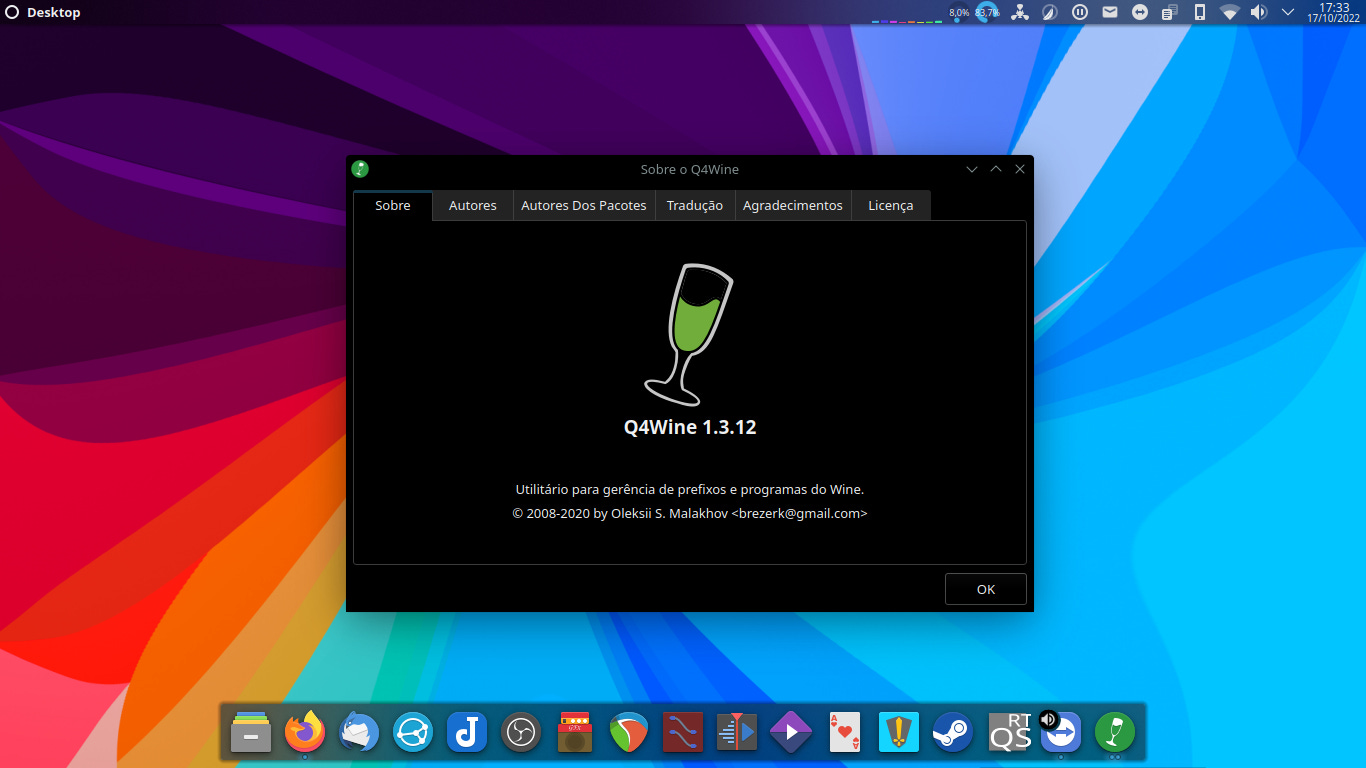Minimize the Sobre o Q4Wine window
Viewport: 1366px width, 768px height.
[x=972, y=169]
